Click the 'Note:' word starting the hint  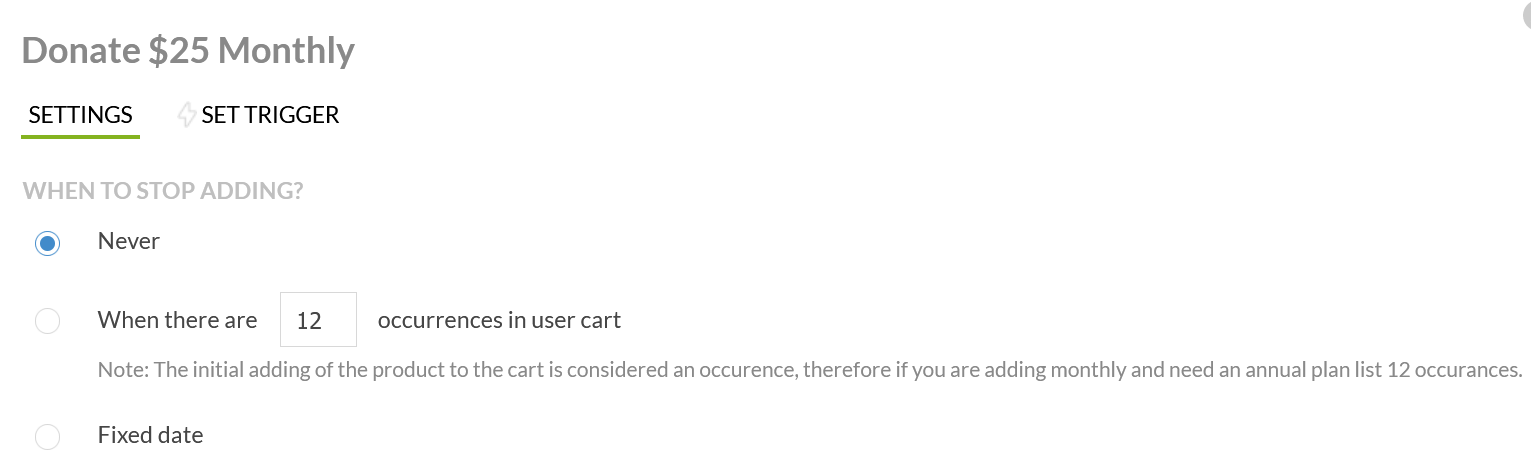tap(123, 370)
